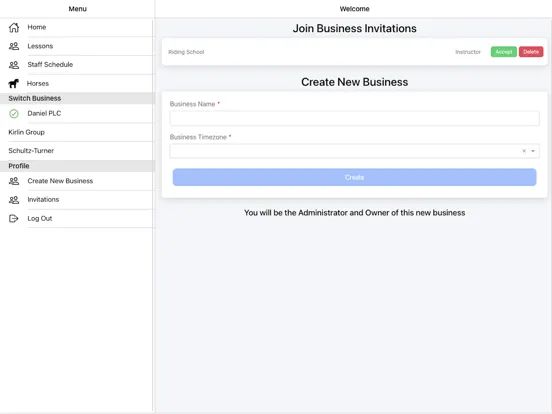Select Horses in the menu
552x414 pixels.
tap(77, 83)
